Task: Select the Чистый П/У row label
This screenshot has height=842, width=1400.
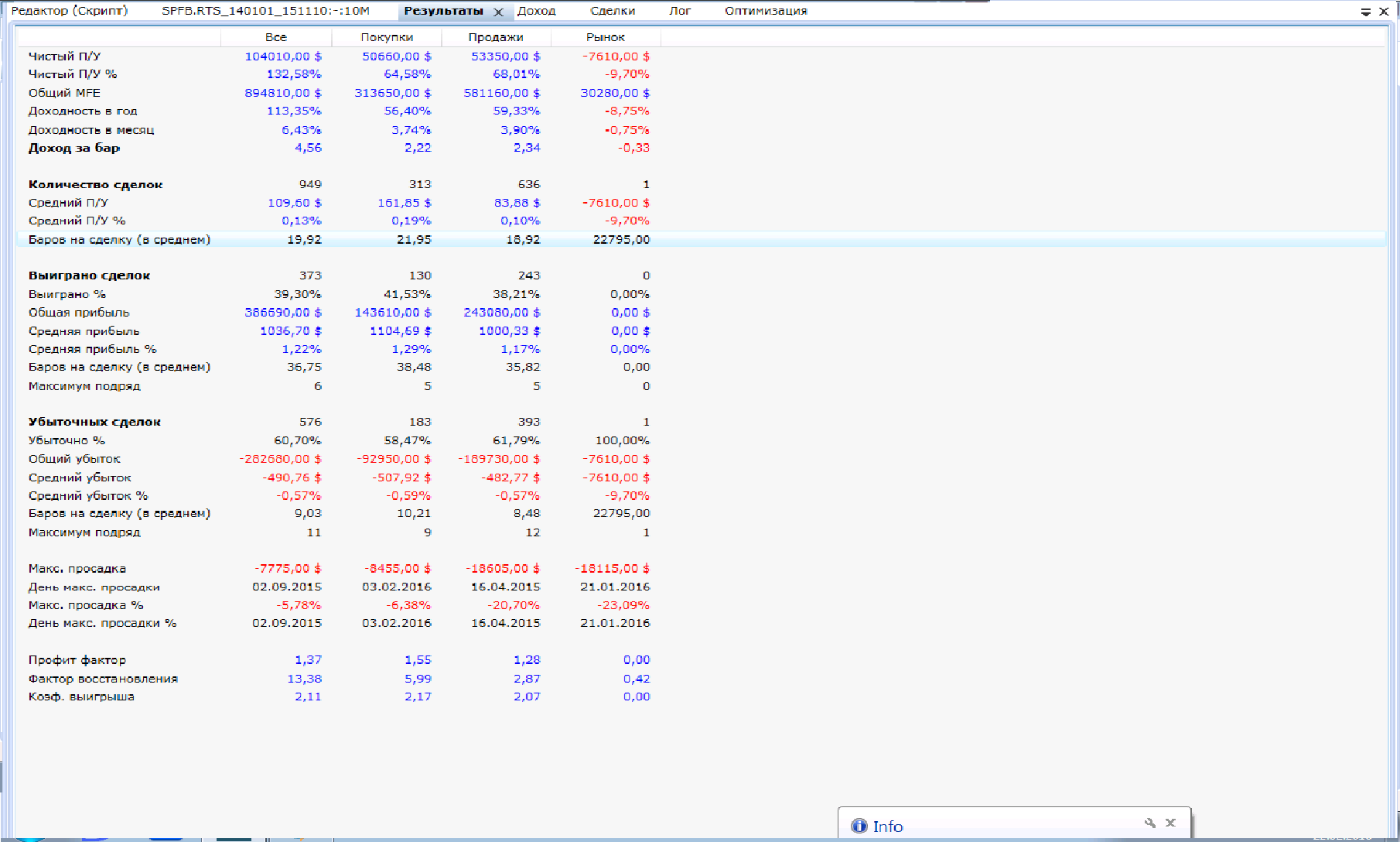Action: point(65,56)
